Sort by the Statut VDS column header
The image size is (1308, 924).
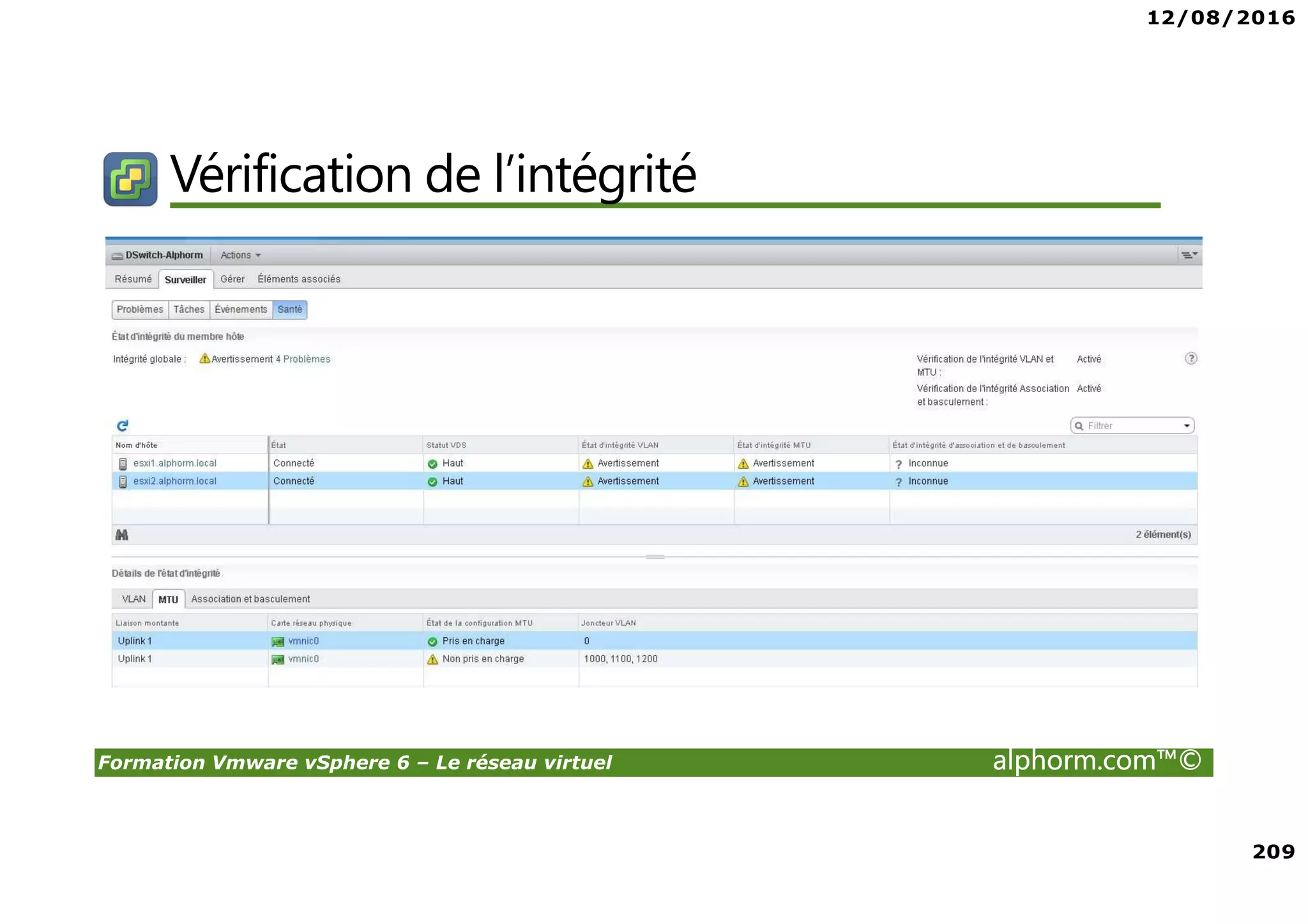coord(500,445)
